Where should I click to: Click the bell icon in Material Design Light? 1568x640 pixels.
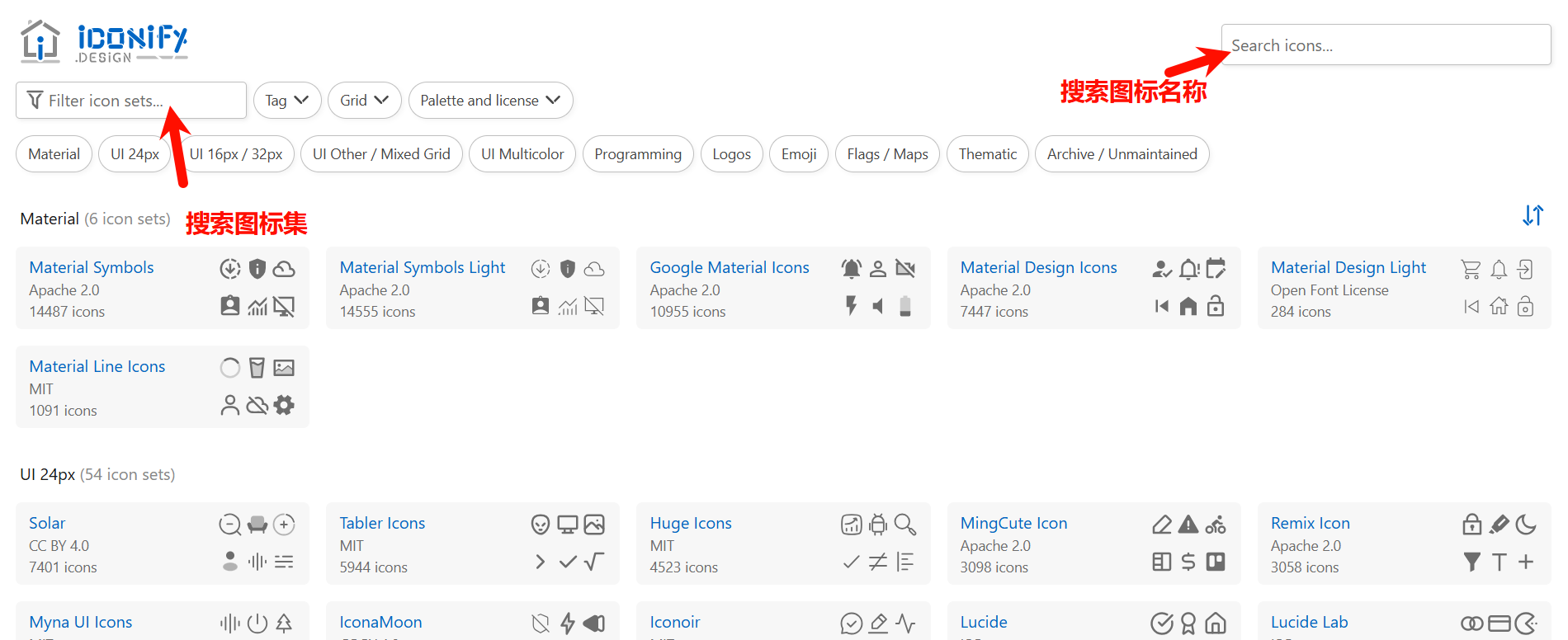tap(1499, 269)
